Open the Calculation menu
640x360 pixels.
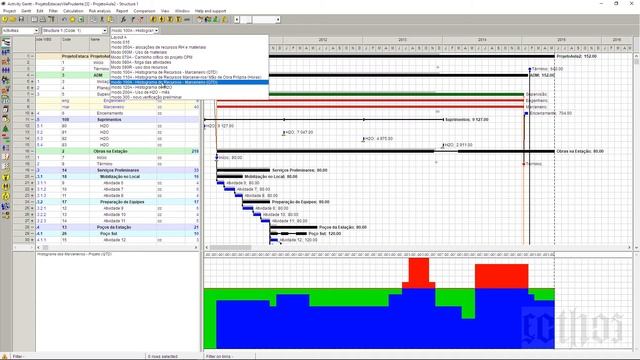pos(73,11)
